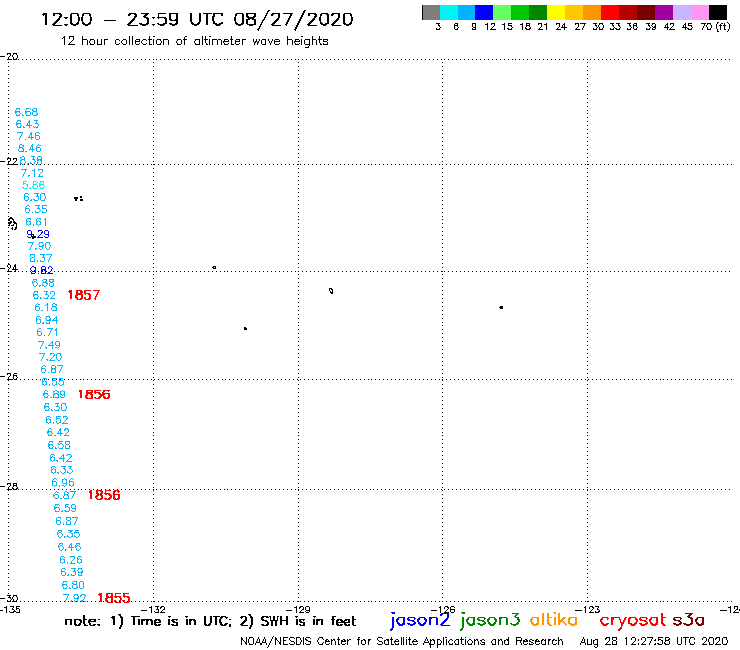
Task: Click the cyan swatch in the color scale
Action: (449, 12)
